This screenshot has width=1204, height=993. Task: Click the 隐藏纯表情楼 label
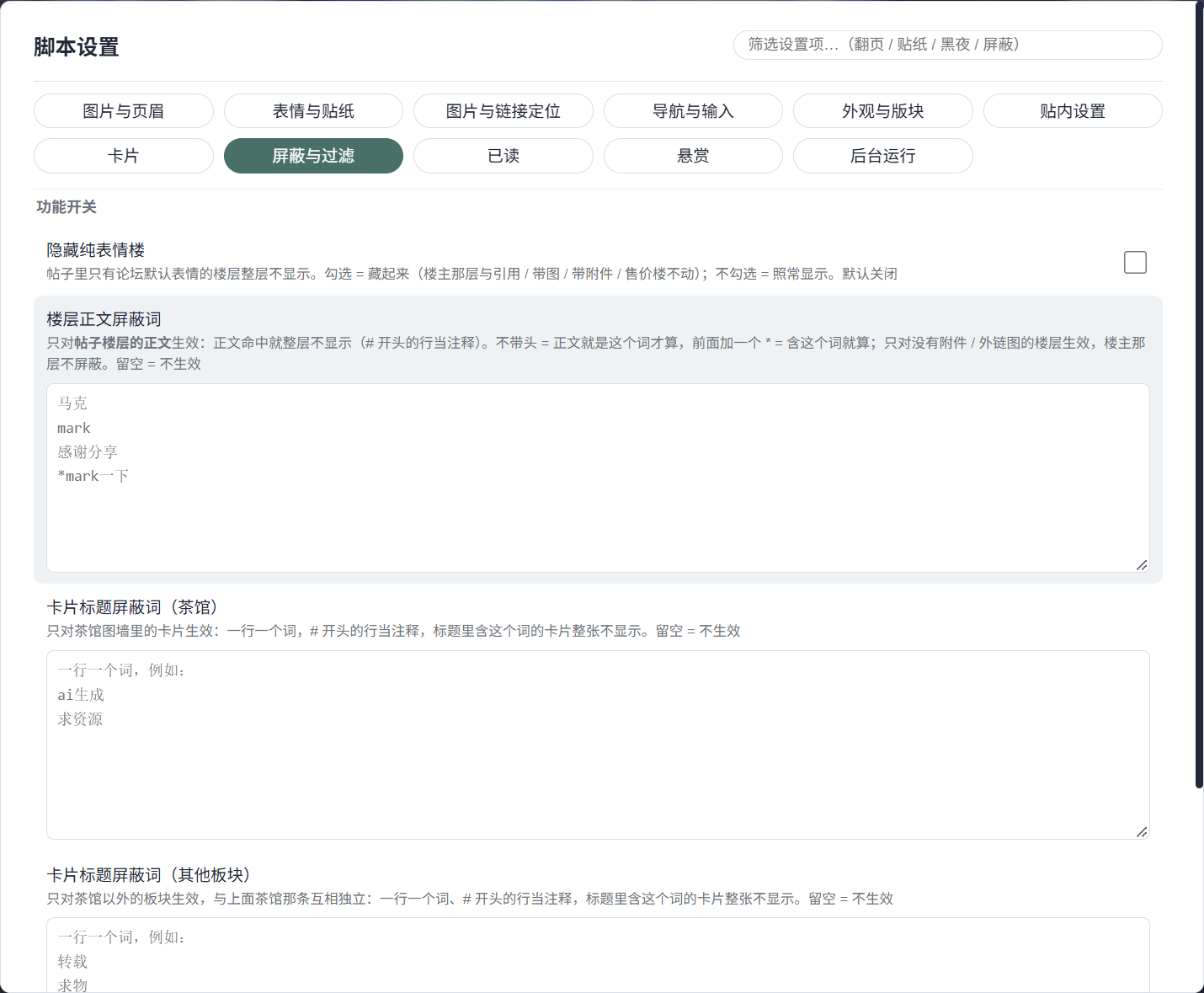click(x=96, y=250)
